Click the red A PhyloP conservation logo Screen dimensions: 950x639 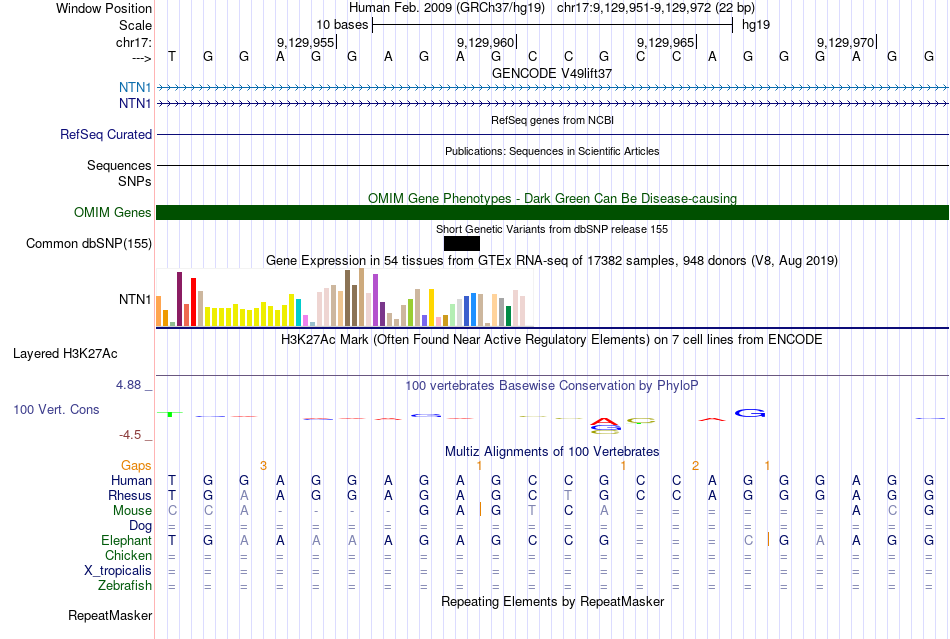coord(604,421)
